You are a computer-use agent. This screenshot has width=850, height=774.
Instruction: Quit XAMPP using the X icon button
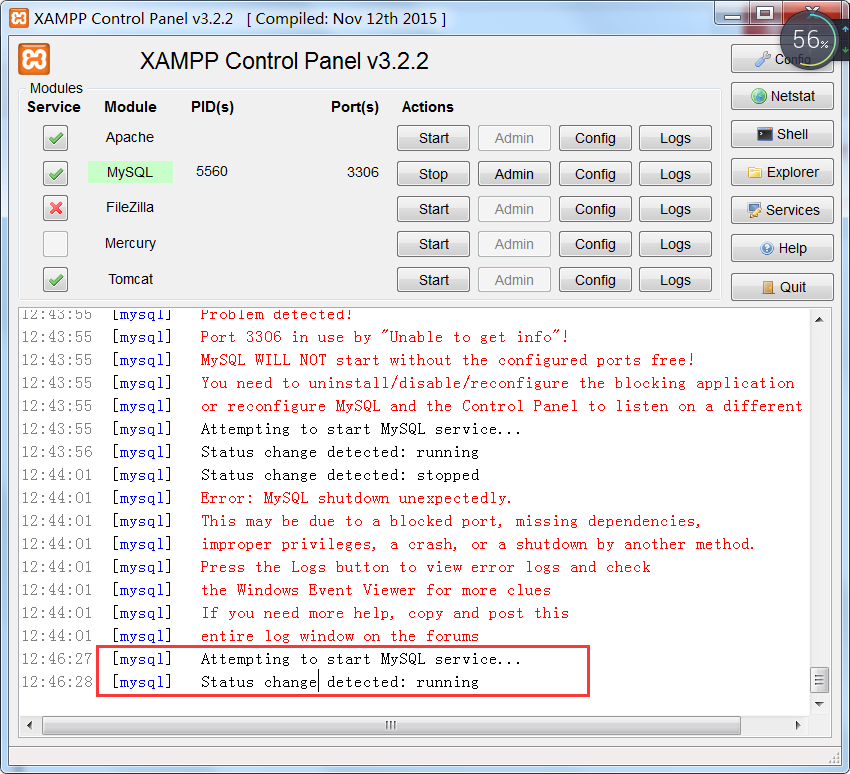pyautogui.click(x=781, y=286)
